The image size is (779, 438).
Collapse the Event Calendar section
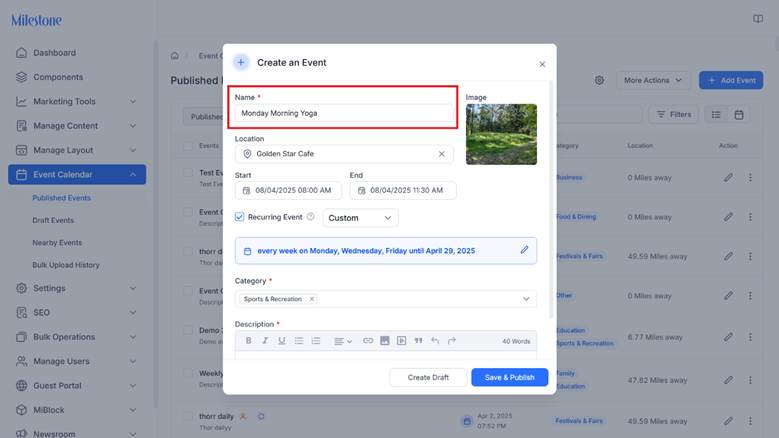[133, 174]
